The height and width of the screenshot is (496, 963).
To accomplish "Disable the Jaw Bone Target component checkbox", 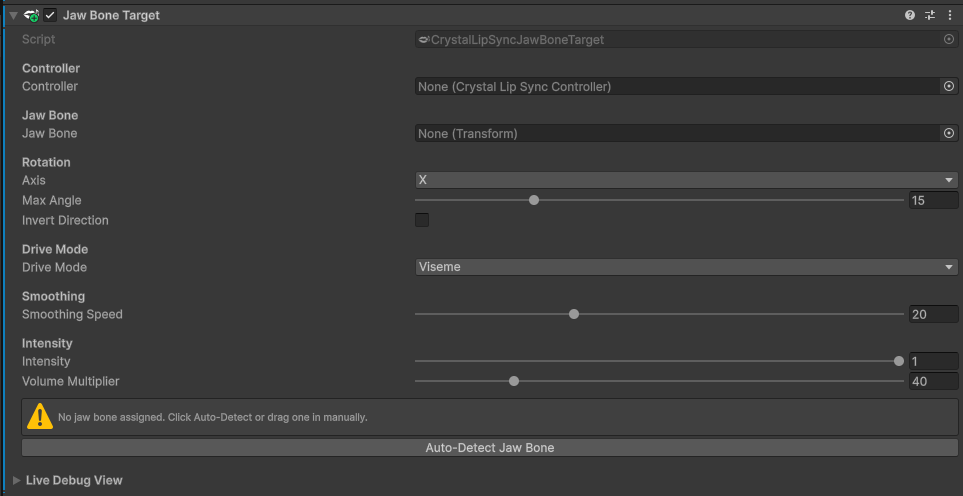I will pos(50,15).
